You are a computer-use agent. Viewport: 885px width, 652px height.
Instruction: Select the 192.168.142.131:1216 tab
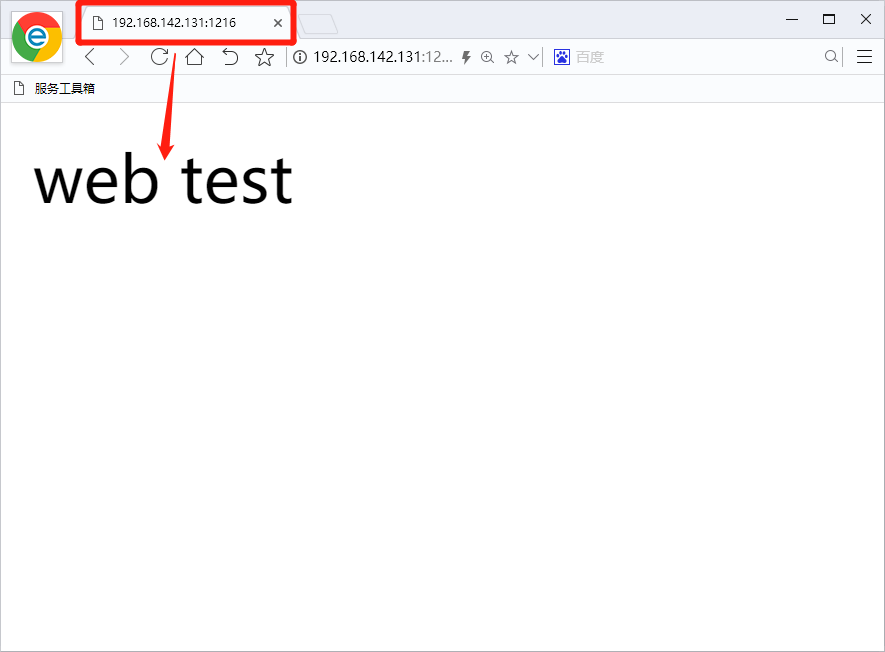tap(186, 23)
